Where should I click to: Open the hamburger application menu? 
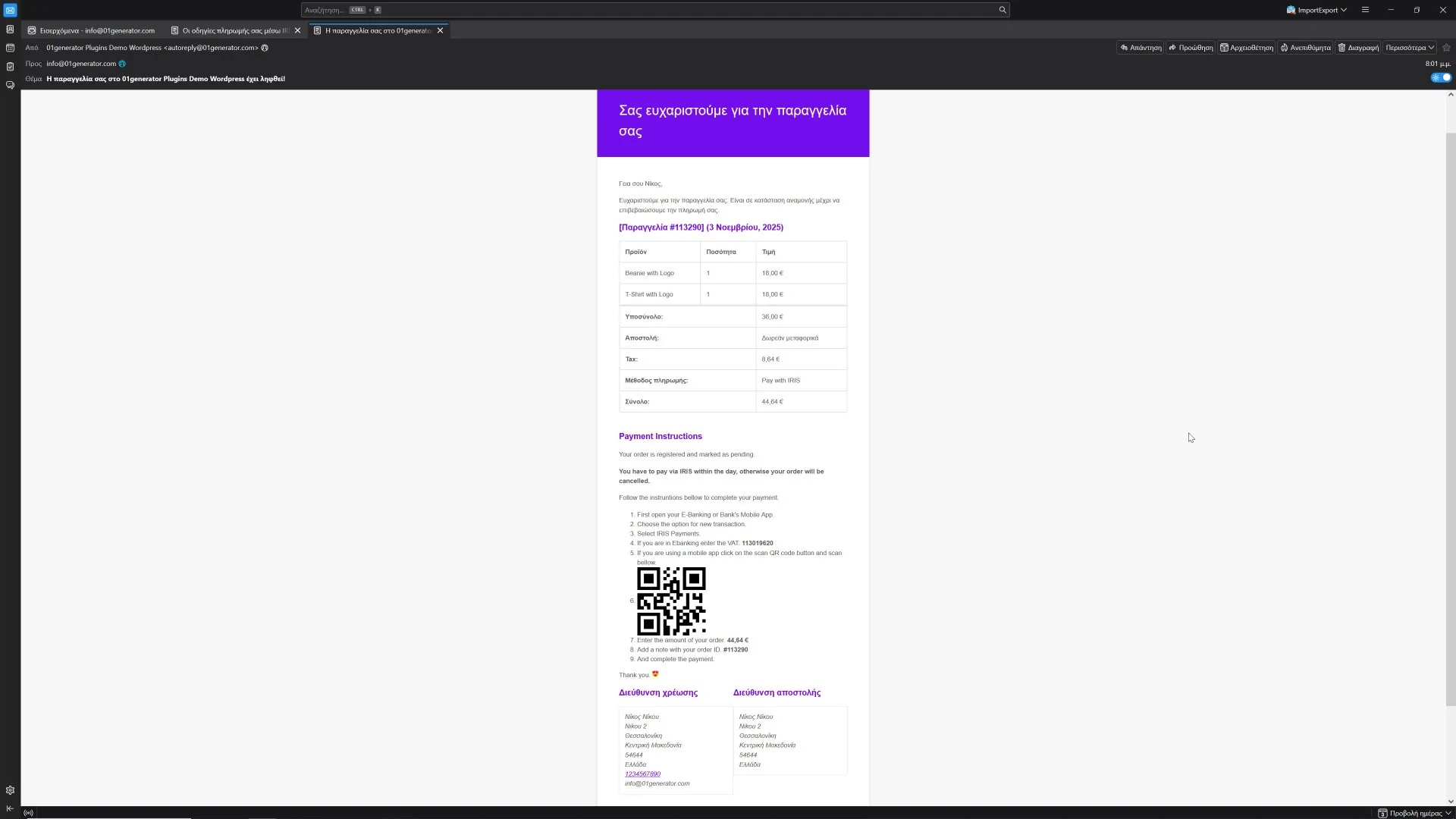(1365, 10)
